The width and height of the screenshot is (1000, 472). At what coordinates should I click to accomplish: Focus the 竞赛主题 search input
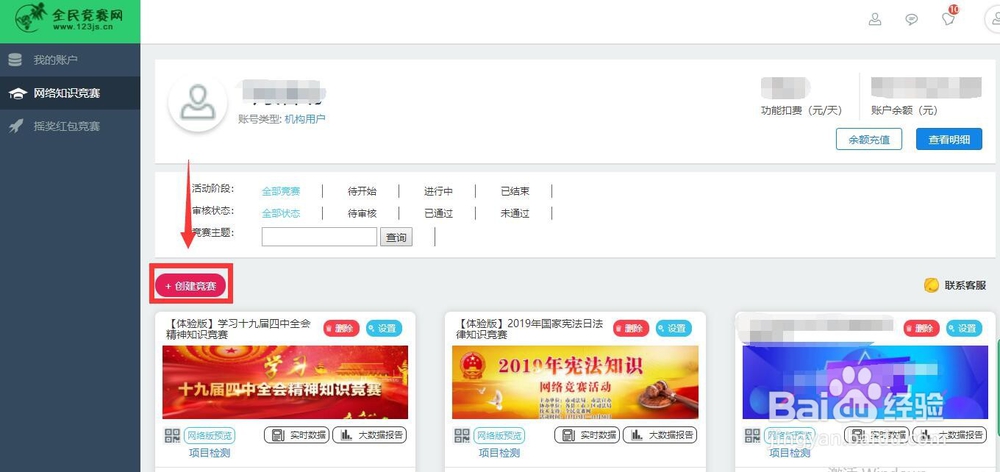click(x=319, y=237)
